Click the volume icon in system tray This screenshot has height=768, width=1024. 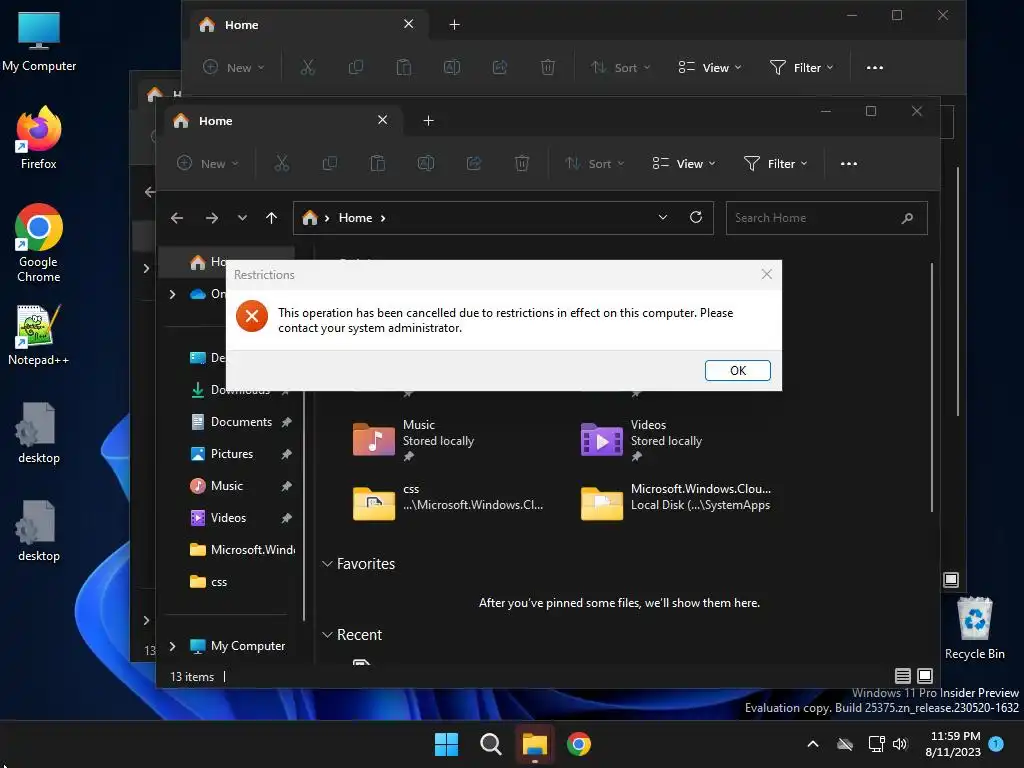[x=900, y=744]
